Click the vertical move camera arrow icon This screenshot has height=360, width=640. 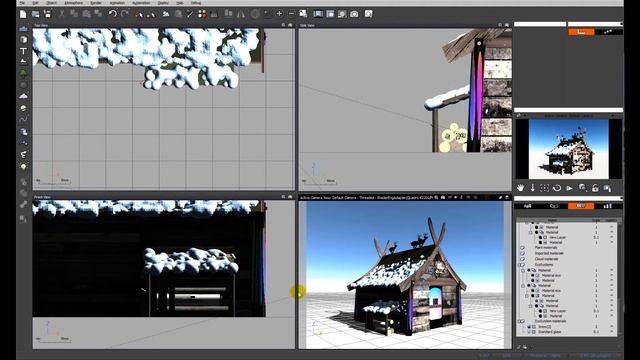point(533,188)
